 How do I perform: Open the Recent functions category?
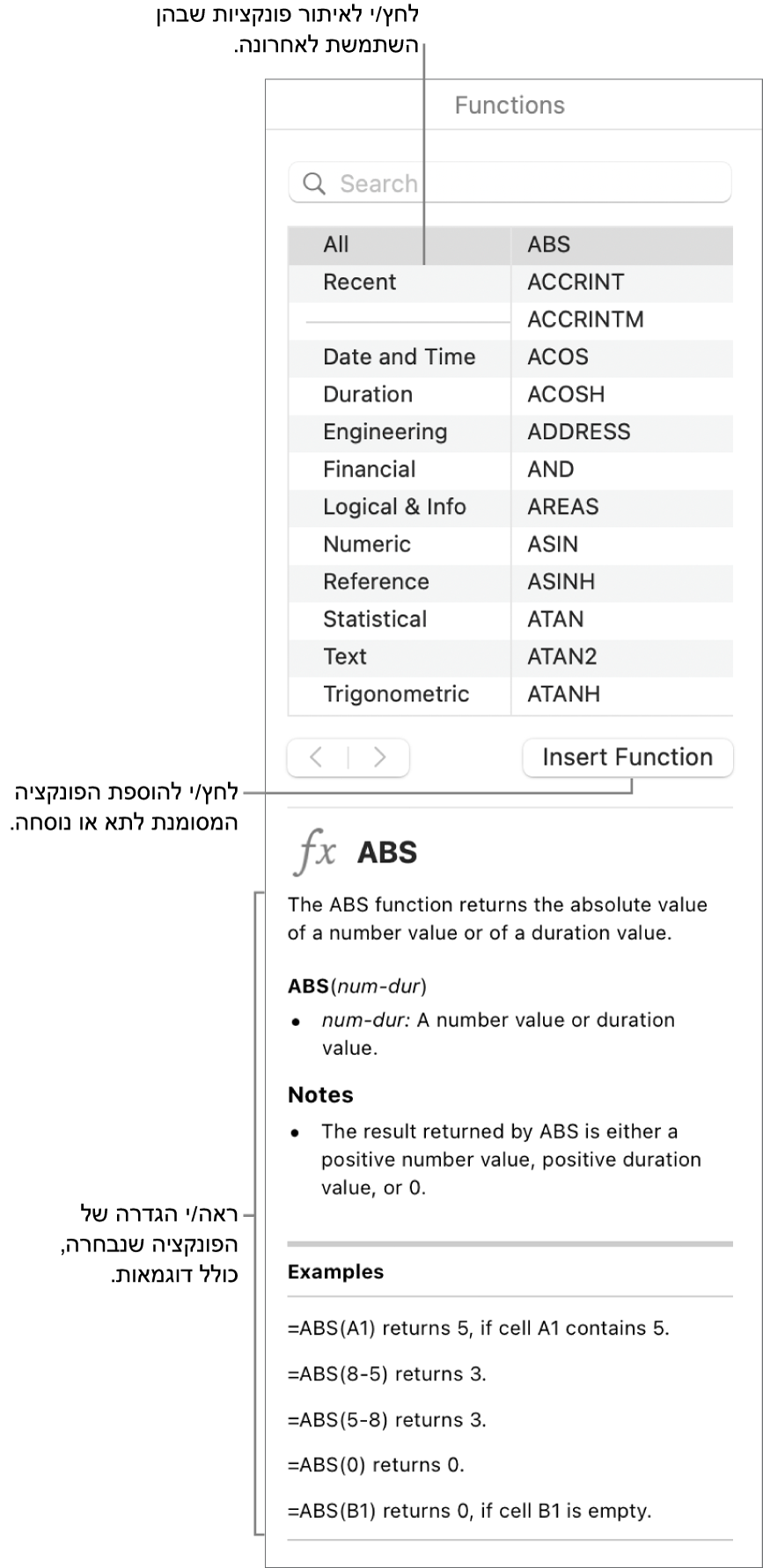(359, 282)
